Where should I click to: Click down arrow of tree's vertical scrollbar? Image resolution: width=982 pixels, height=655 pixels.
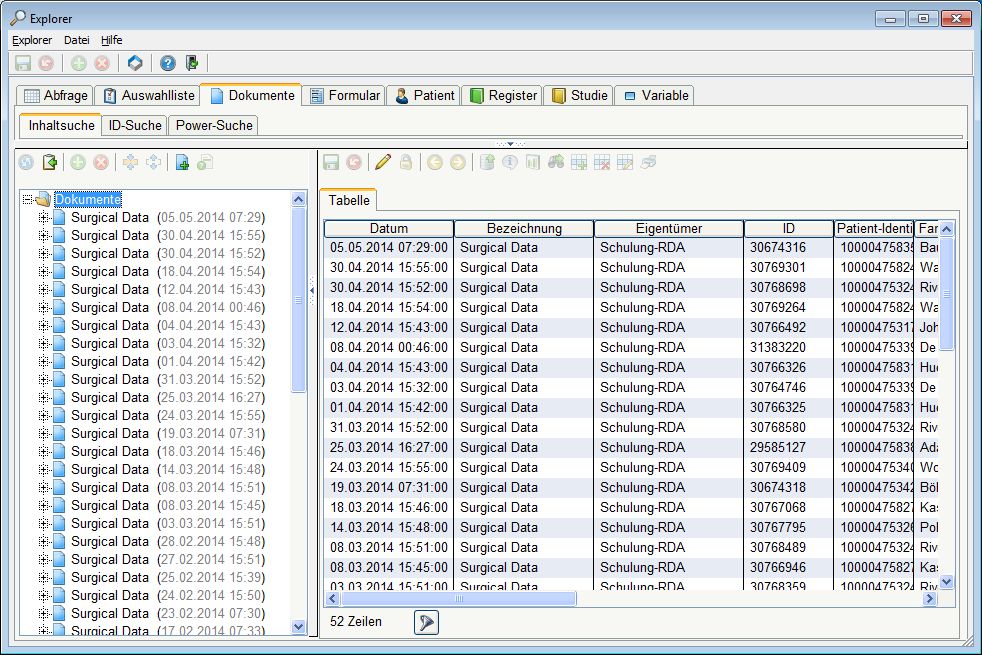tap(298, 626)
